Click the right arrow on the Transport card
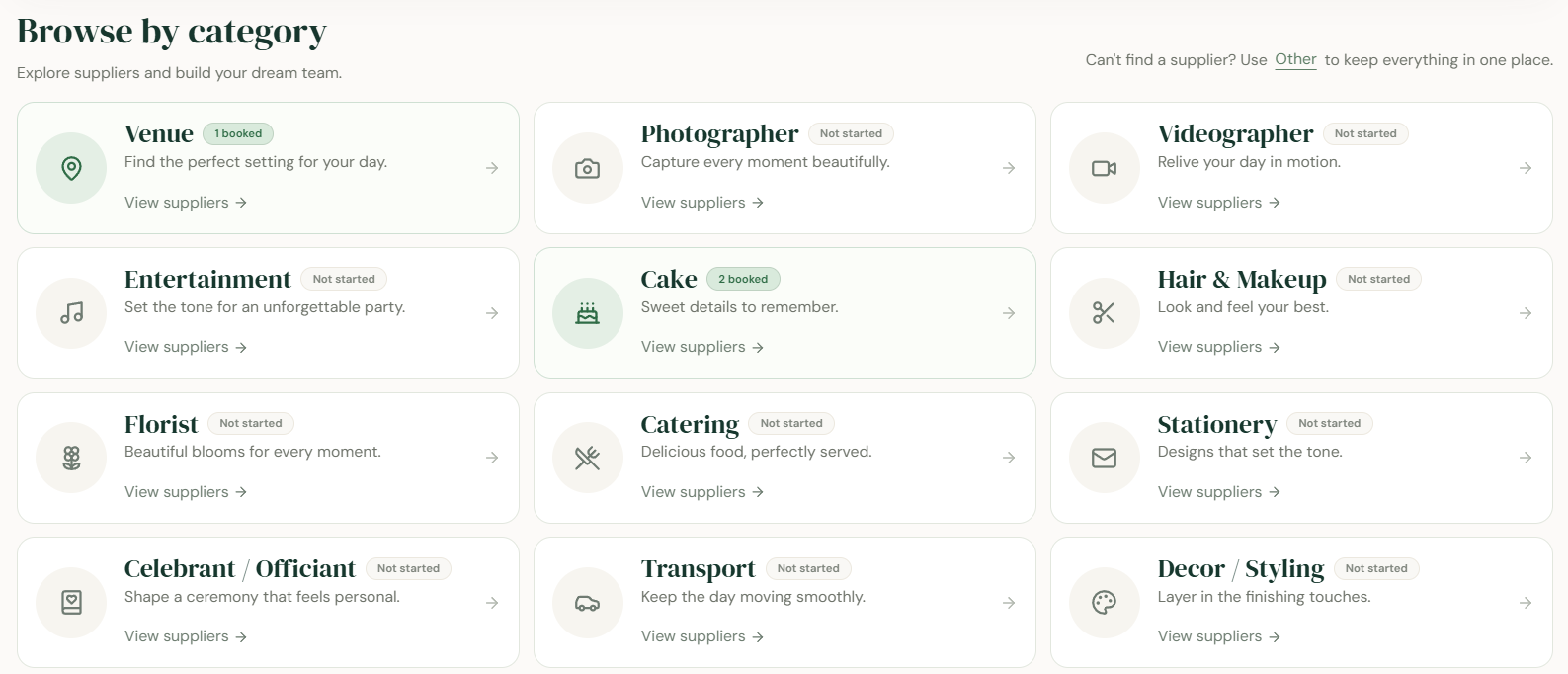The image size is (1568, 674). (1009, 603)
